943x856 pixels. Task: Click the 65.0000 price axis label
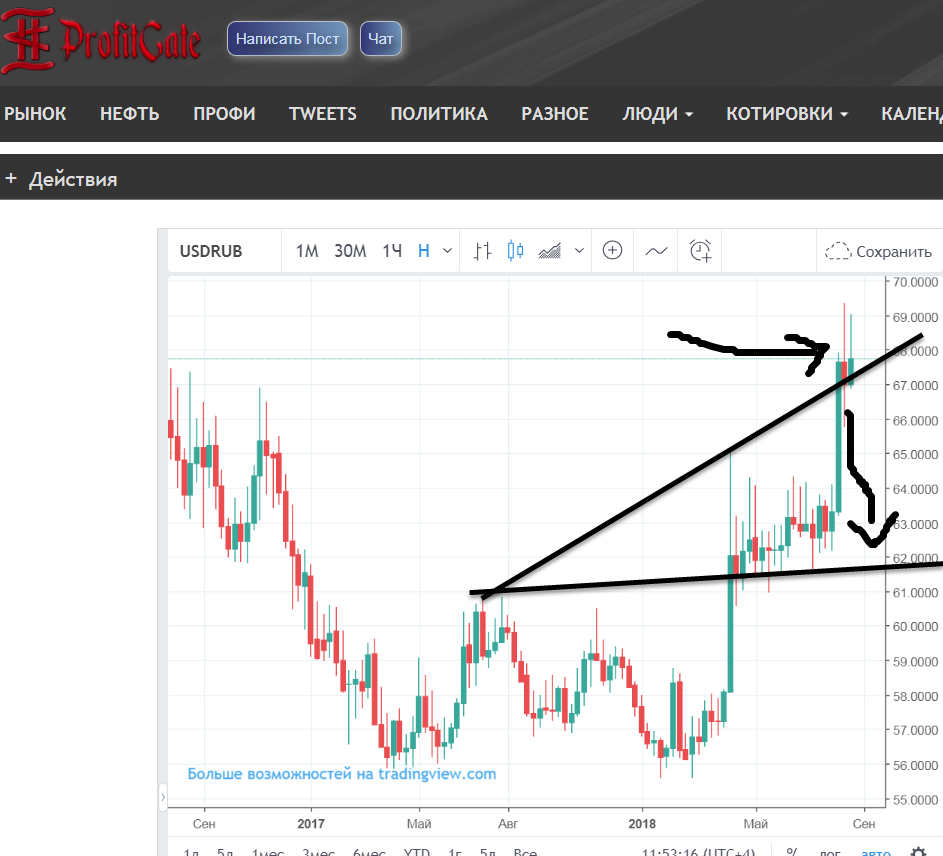(x=915, y=454)
